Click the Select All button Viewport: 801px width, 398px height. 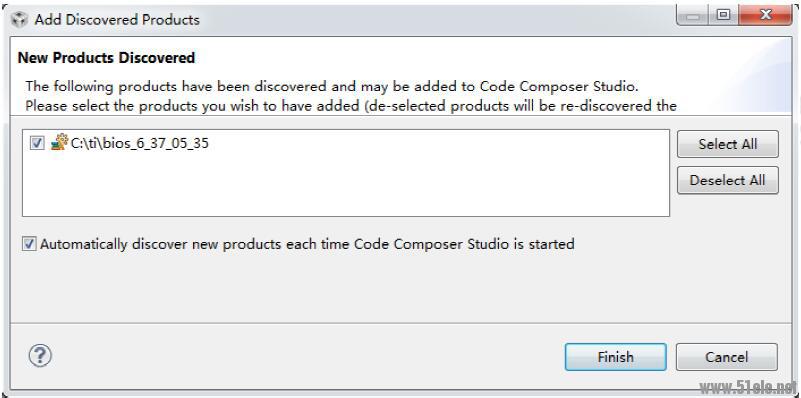click(727, 144)
